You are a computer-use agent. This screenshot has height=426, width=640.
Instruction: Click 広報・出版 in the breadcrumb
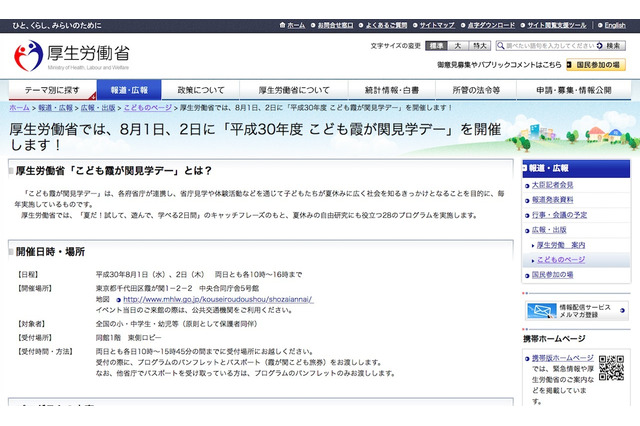pos(98,108)
